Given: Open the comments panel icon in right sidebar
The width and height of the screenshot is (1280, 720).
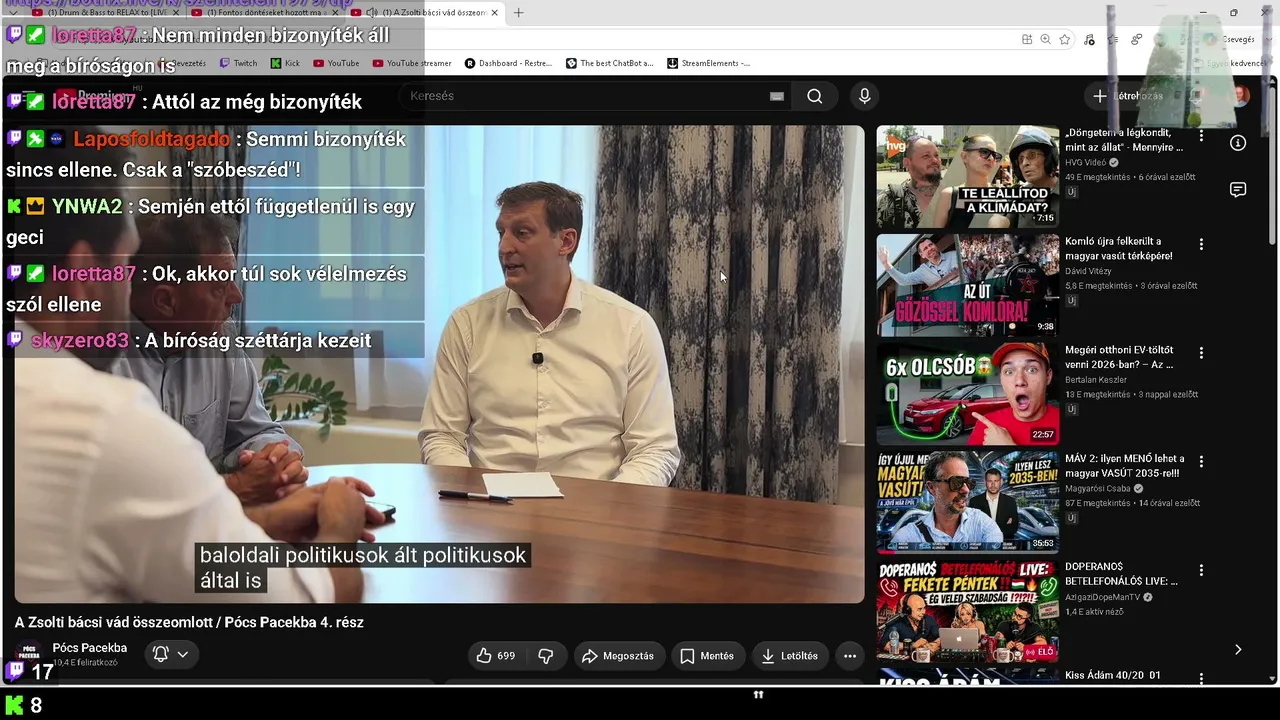Looking at the screenshot, I should pos(1238,190).
